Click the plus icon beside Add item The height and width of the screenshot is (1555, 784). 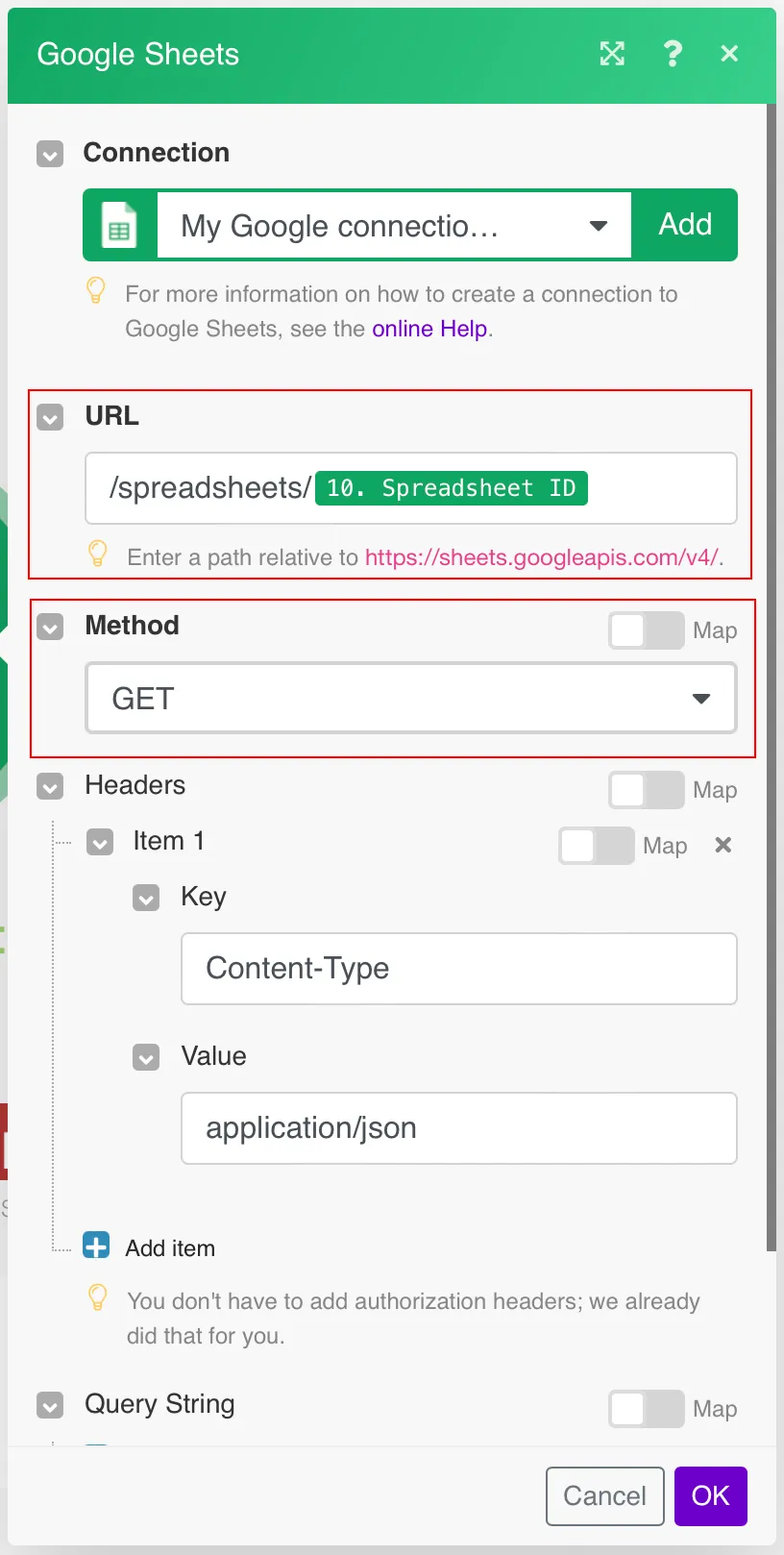pyautogui.click(x=96, y=1246)
